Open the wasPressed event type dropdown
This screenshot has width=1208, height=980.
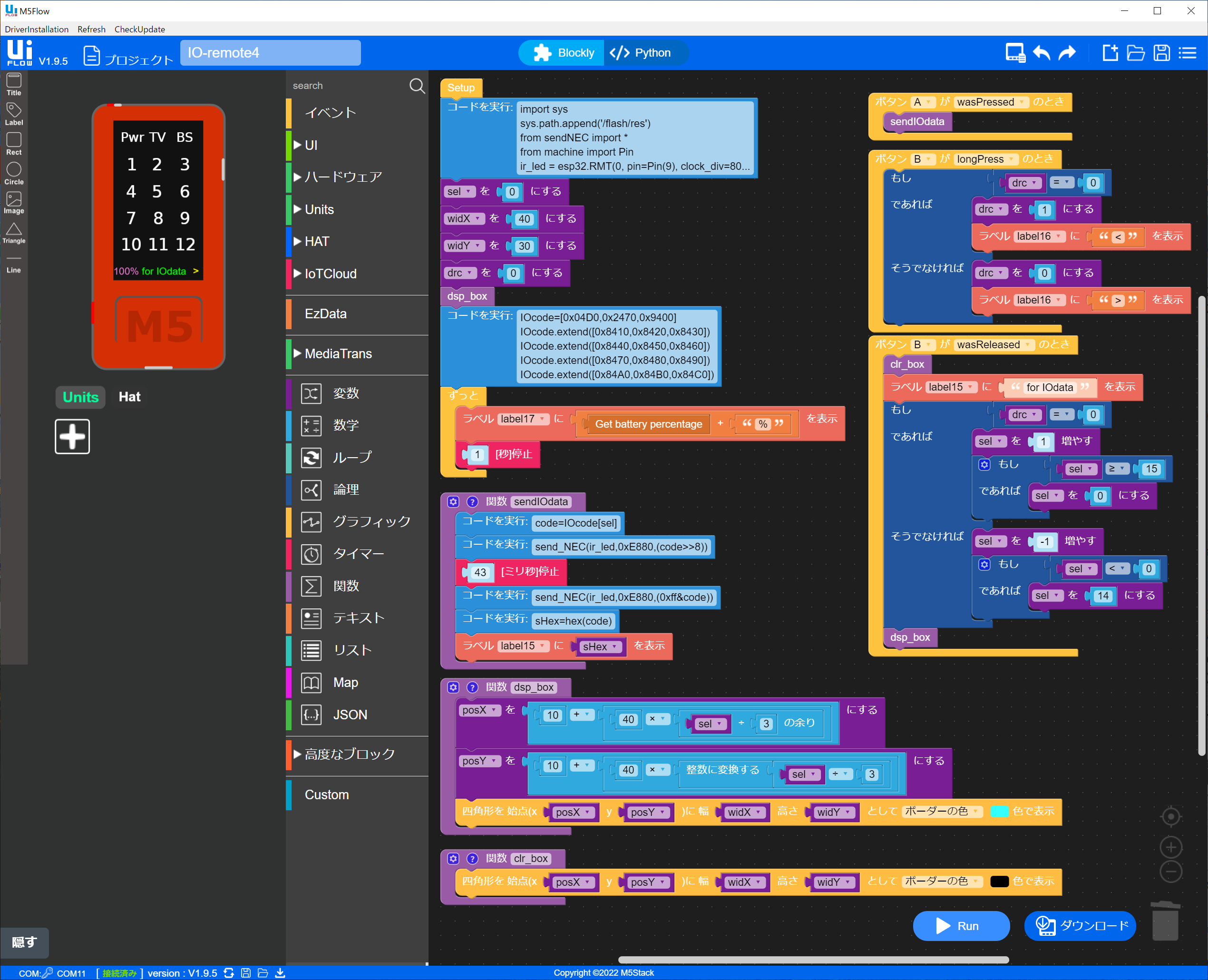[990, 102]
